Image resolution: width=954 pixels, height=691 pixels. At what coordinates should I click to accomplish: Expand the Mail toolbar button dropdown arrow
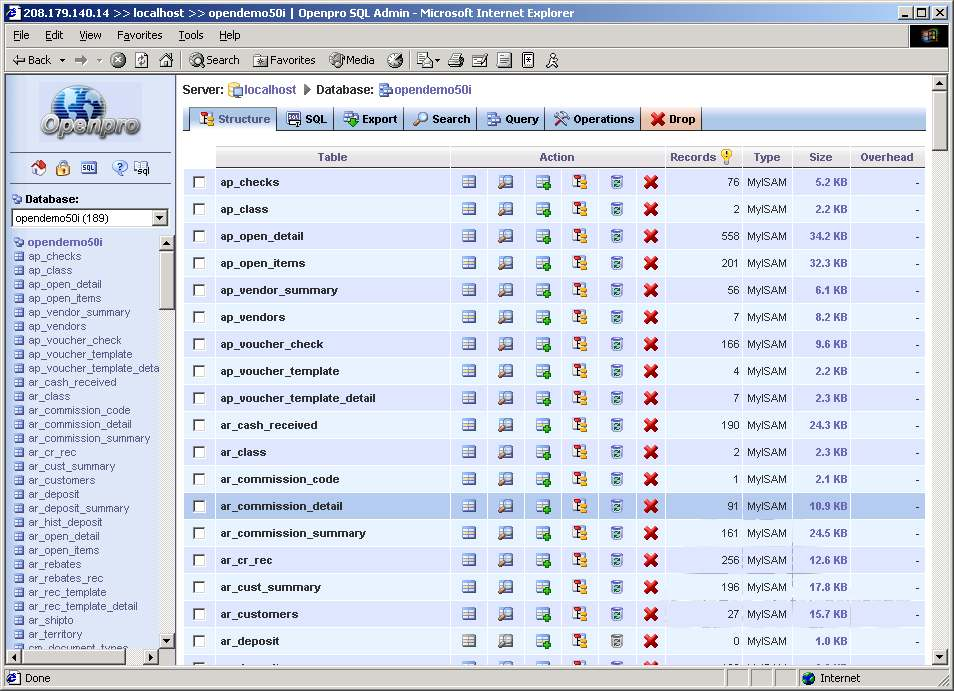[x=436, y=60]
